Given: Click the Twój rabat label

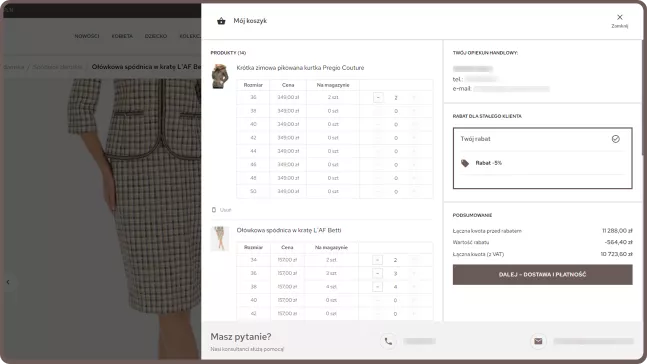Looking at the screenshot, I should pyautogui.click(x=475, y=139).
